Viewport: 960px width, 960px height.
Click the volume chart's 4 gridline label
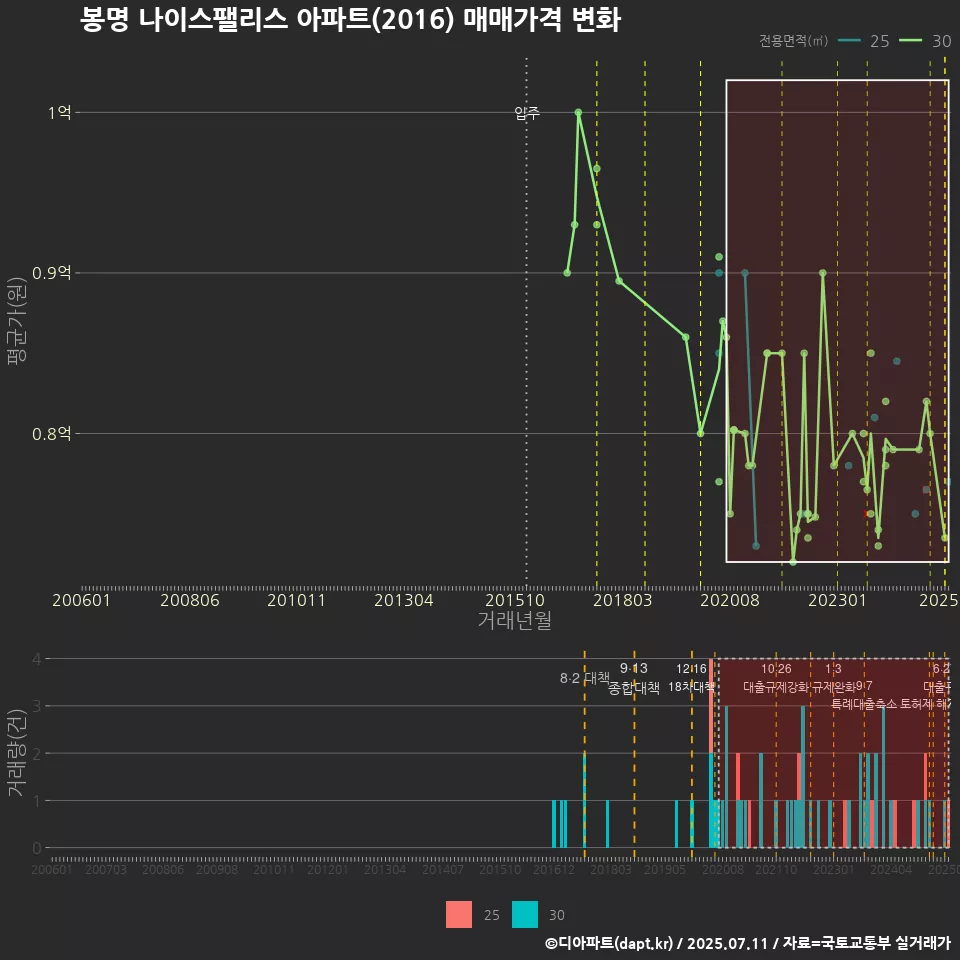pyautogui.click(x=37, y=659)
